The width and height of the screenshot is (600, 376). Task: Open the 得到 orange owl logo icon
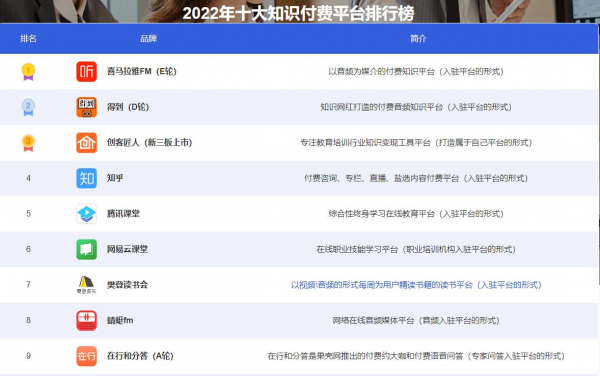[86, 107]
